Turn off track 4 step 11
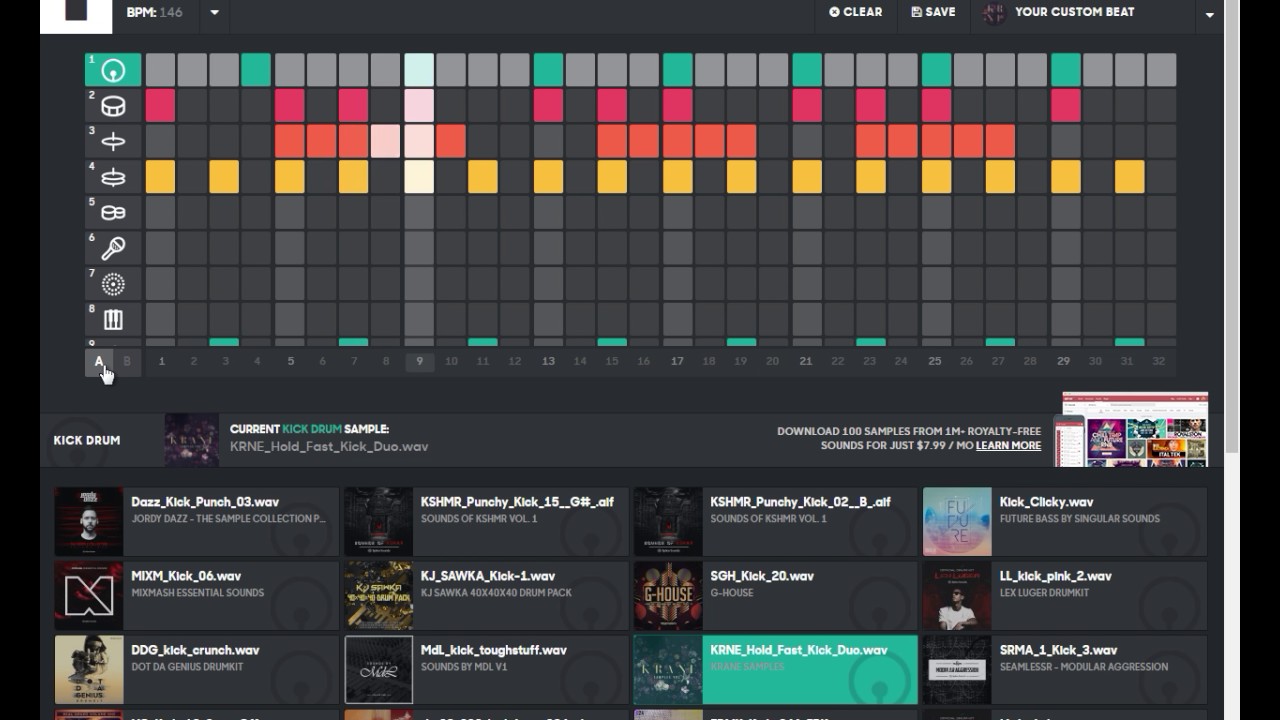This screenshot has width=1280, height=720. [x=483, y=177]
